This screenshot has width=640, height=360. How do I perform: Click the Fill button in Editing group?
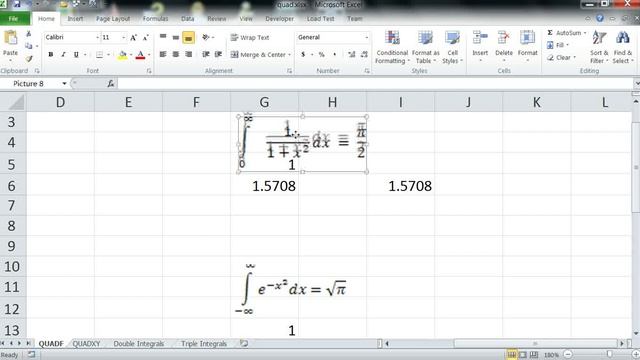point(558,45)
